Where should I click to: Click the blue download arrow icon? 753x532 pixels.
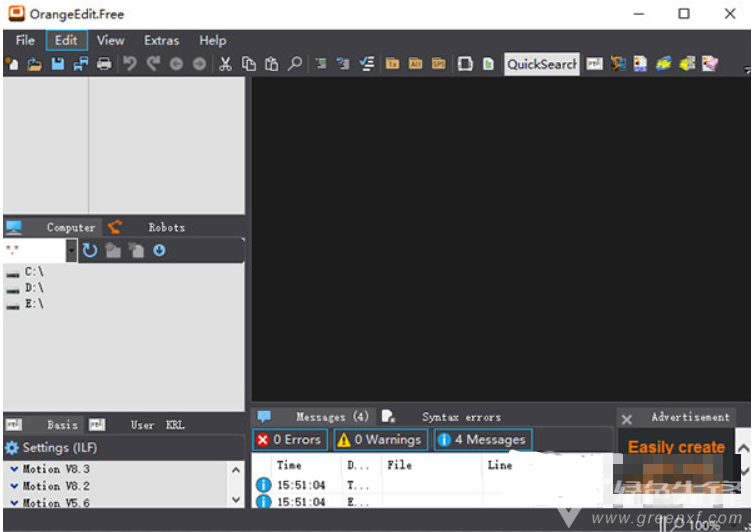point(159,250)
